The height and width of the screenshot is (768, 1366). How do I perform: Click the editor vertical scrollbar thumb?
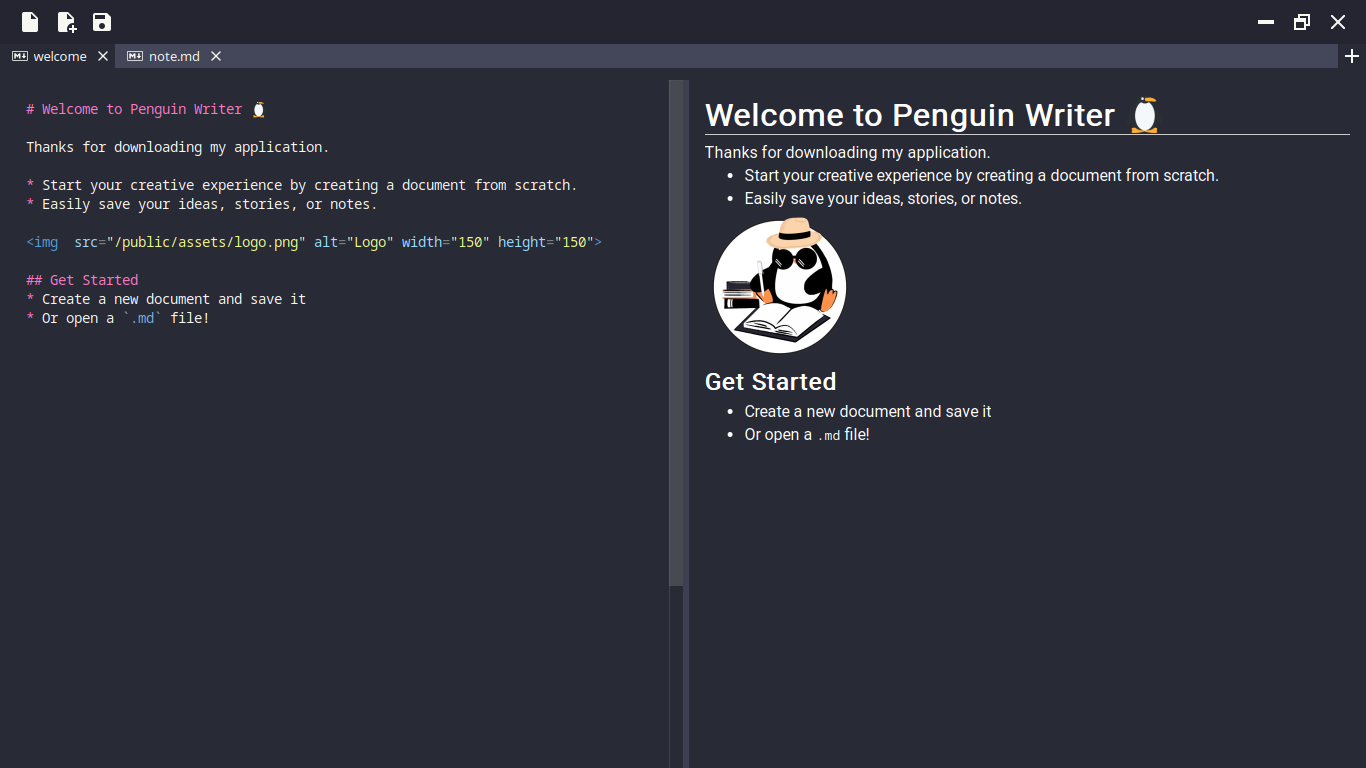tap(676, 332)
